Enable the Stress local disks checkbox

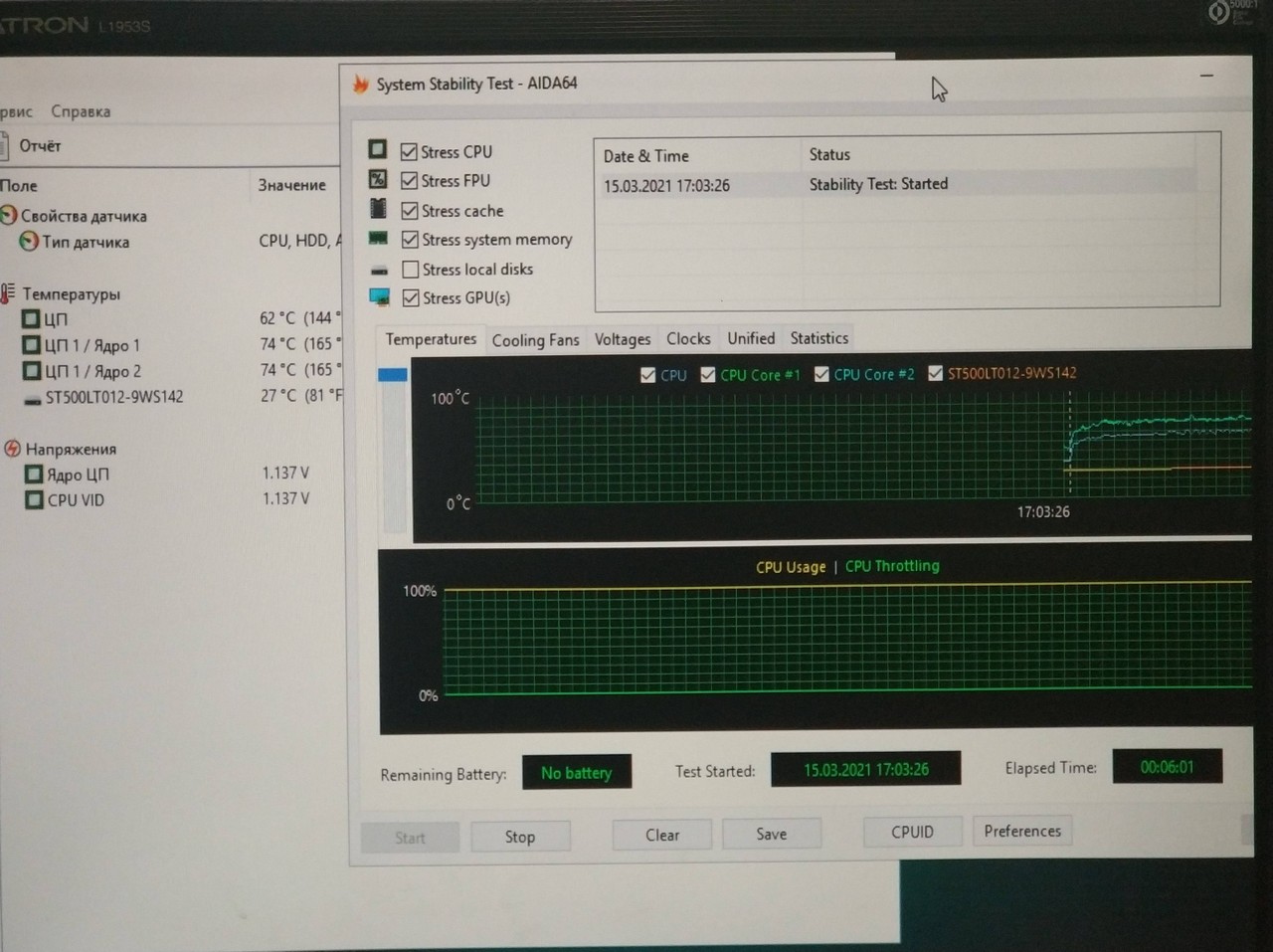pyautogui.click(x=410, y=270)
